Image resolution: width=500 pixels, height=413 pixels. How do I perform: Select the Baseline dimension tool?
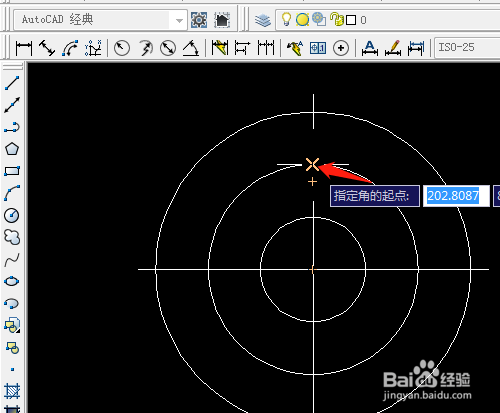pyautogui.click(x=243, y=48)
